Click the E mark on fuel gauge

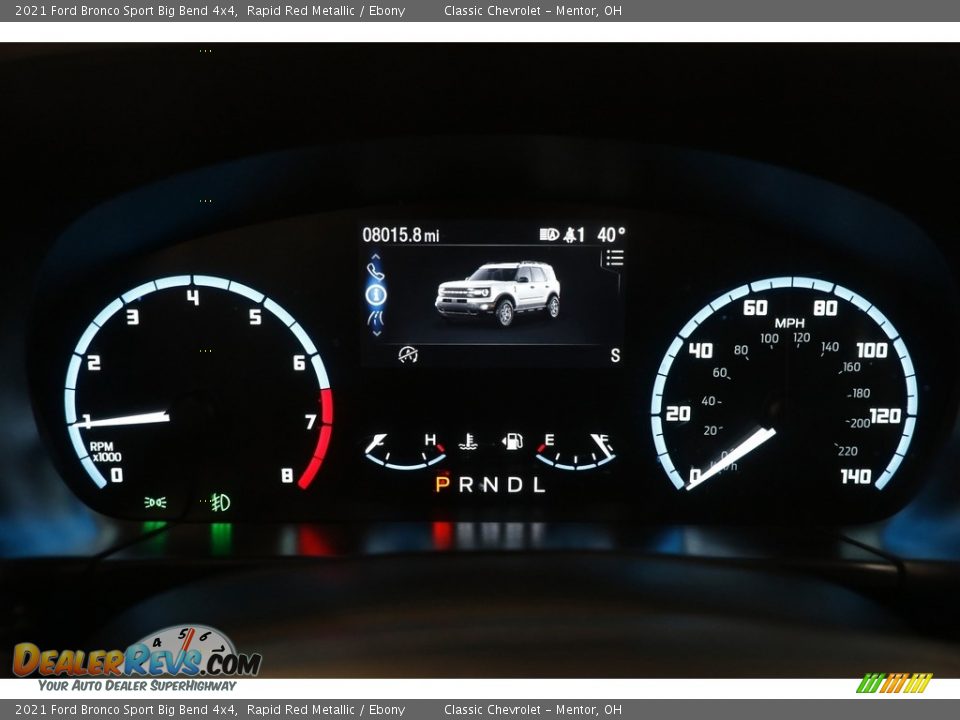click(x=549, y=440)
